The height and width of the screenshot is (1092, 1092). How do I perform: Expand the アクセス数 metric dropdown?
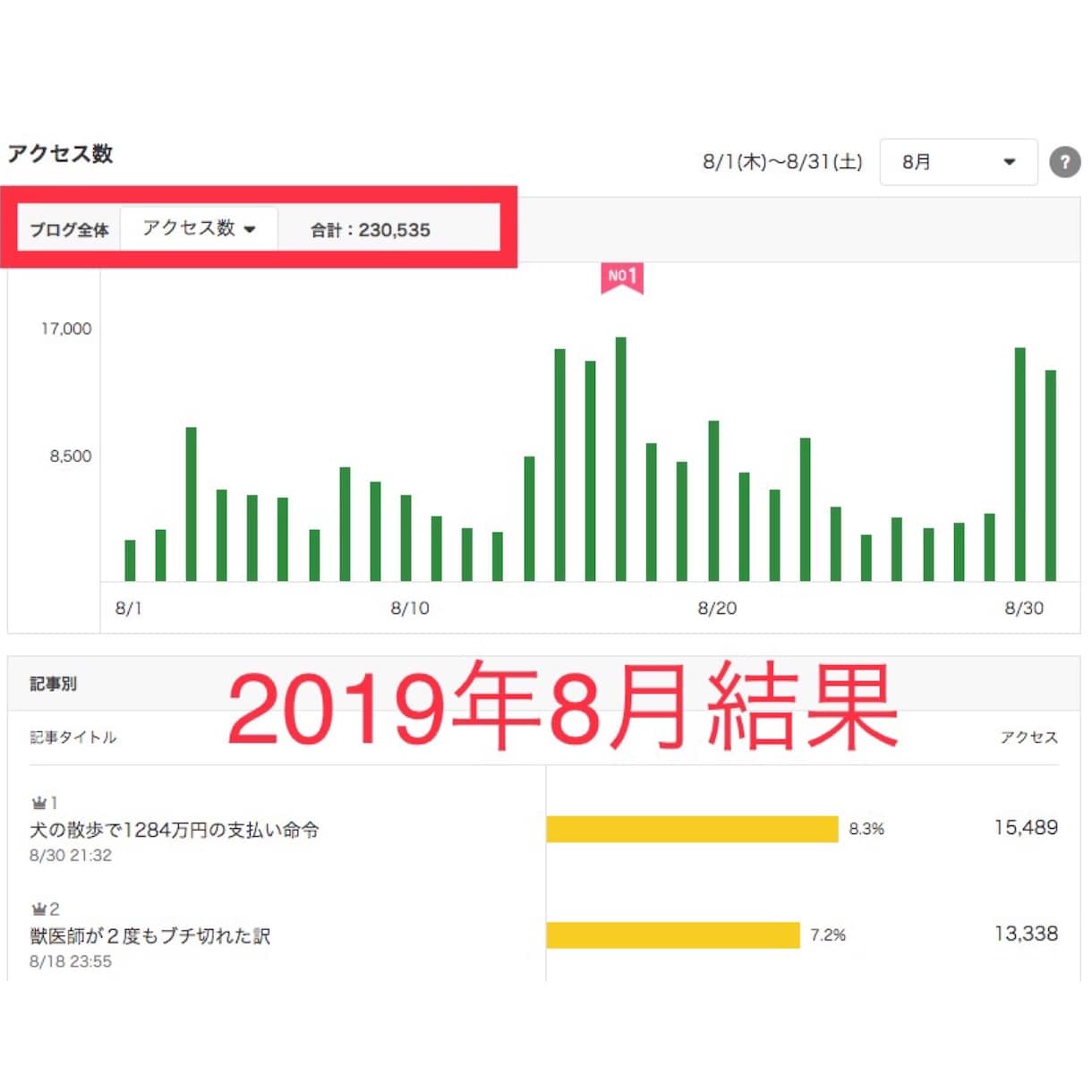pos(199,228)
